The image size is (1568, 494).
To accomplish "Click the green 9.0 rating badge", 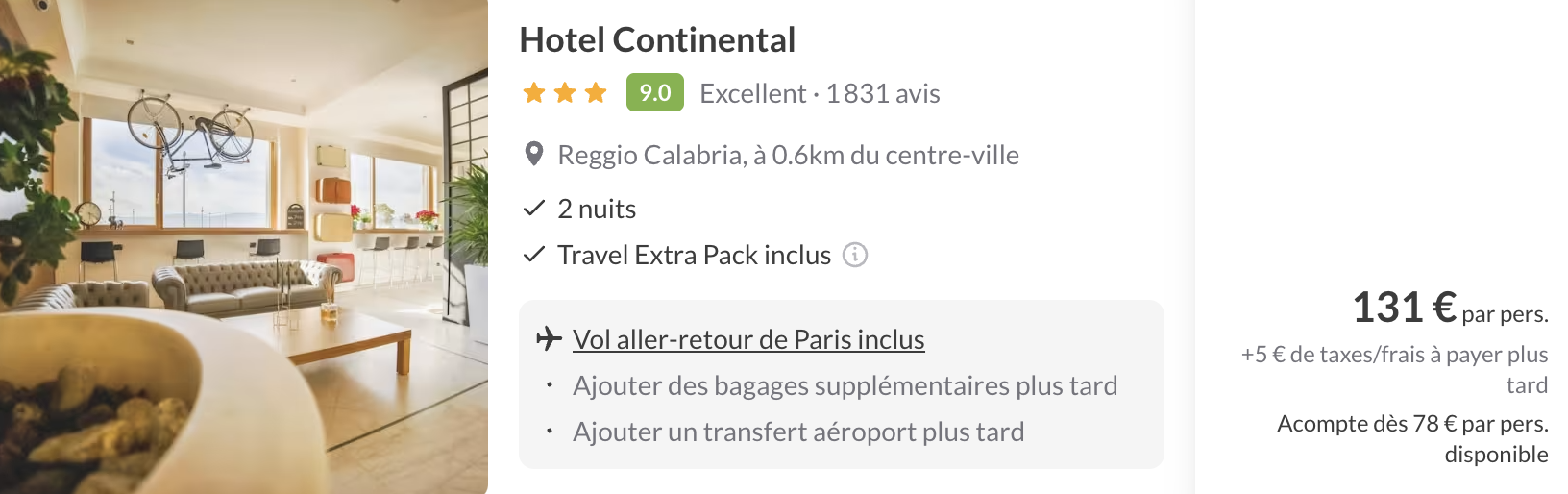I will coord(655,92).
